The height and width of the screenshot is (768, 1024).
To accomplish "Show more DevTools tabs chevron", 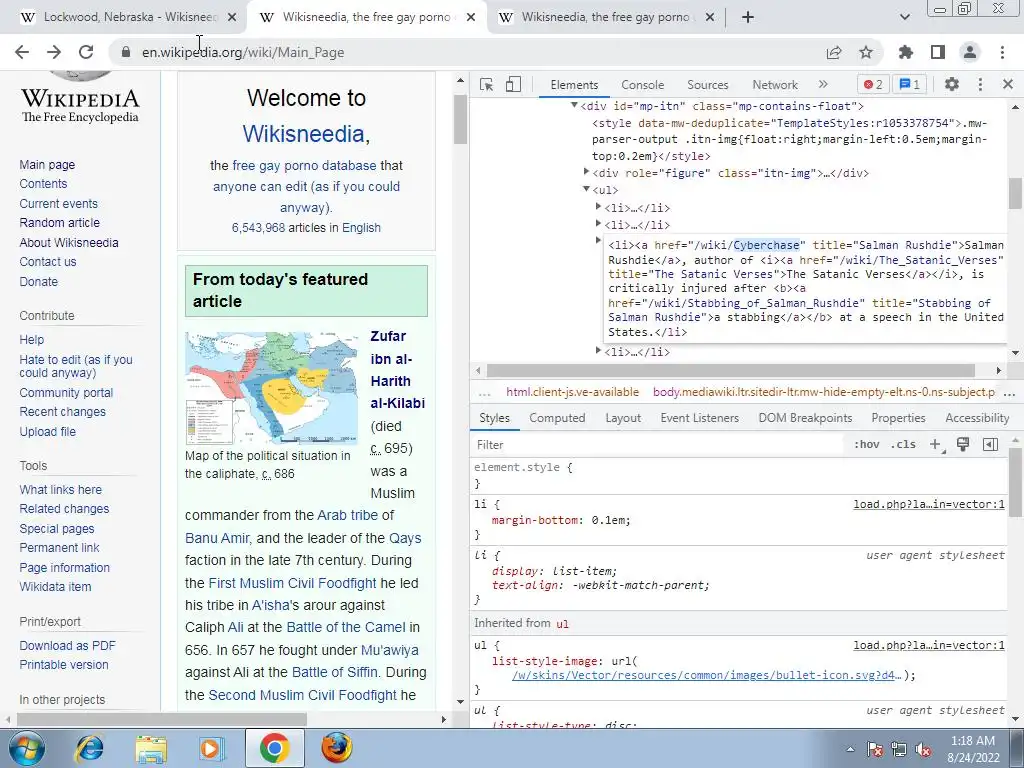I will pyautogui.click(x=823, y=84).
